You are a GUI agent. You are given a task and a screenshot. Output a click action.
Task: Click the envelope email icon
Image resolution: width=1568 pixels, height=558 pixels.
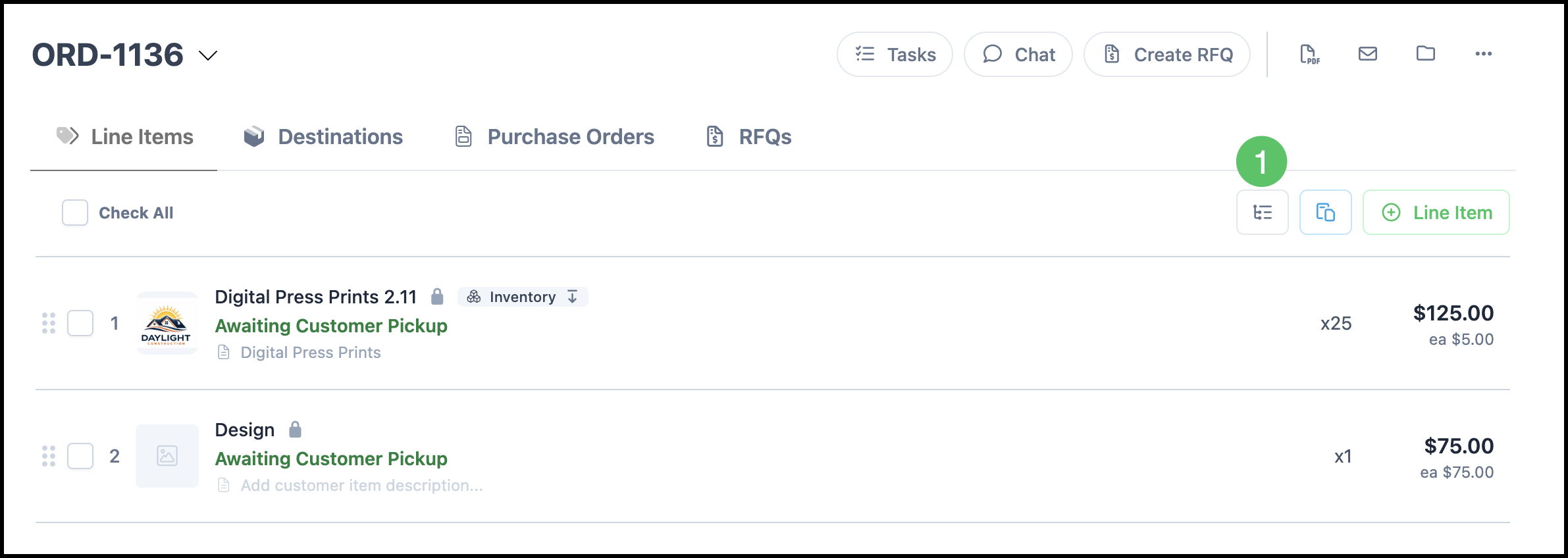[x=1367, y=54]
